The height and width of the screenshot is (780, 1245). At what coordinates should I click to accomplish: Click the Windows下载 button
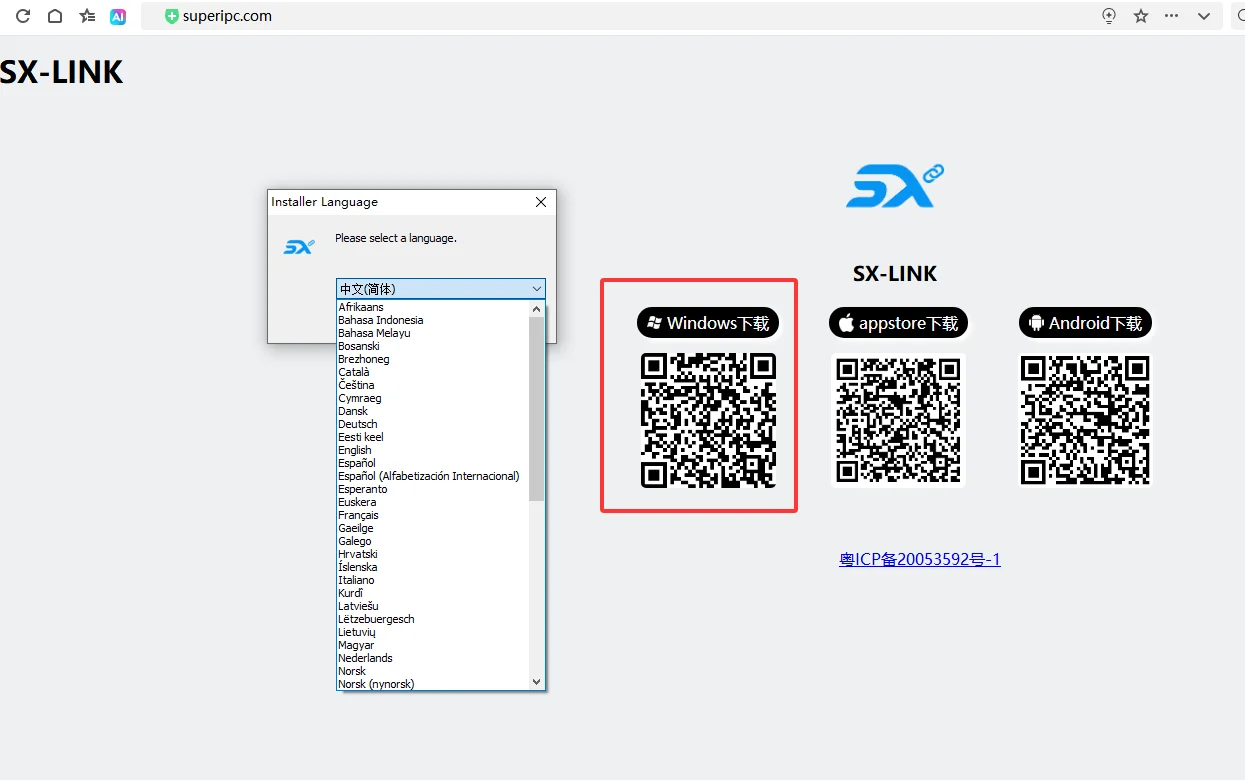(x=708, y=323)
